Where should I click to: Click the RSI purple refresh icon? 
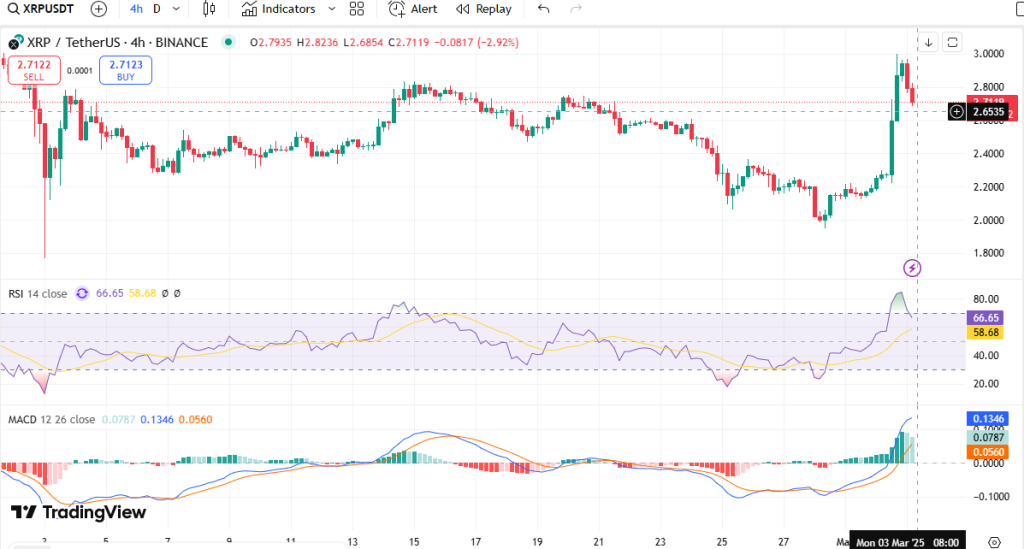click(x=82, y=294)
